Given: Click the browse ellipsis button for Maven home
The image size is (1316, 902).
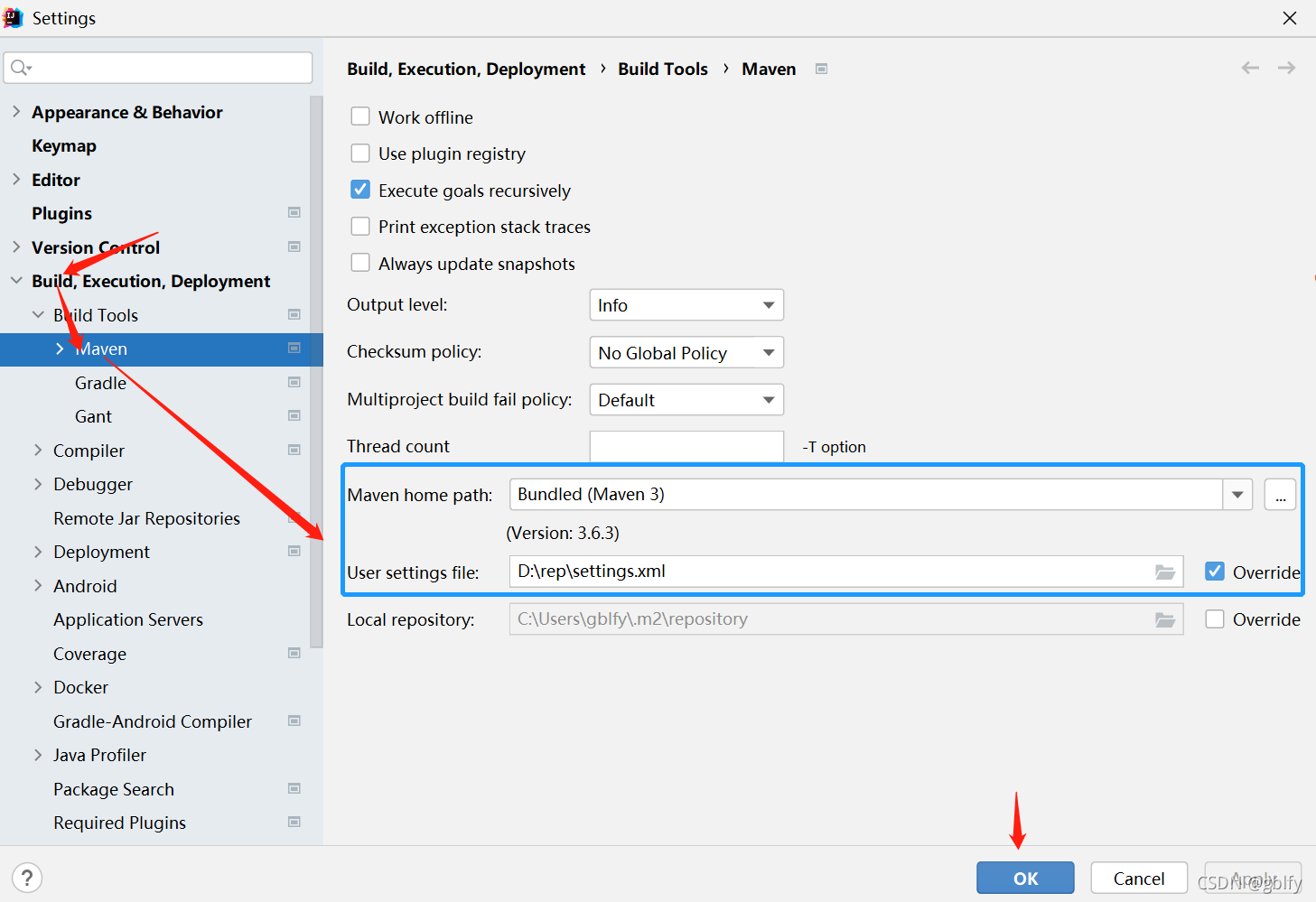Looking at the screenshot, I should coord(1280,495).
